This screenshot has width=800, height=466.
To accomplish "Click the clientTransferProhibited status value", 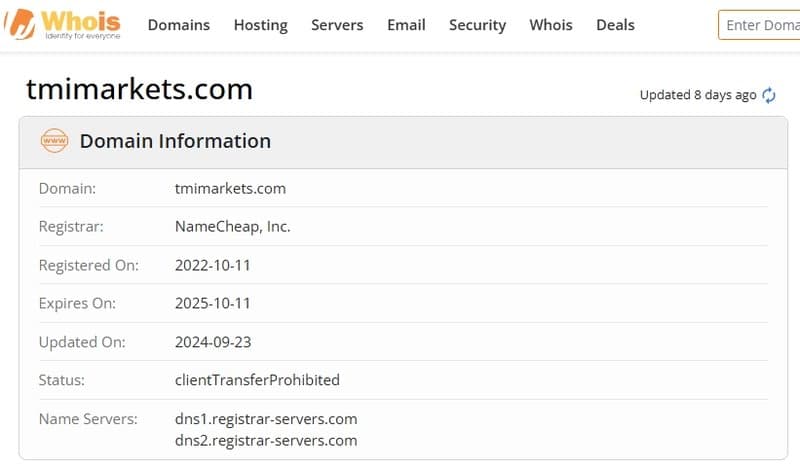I will click(257, 380).
